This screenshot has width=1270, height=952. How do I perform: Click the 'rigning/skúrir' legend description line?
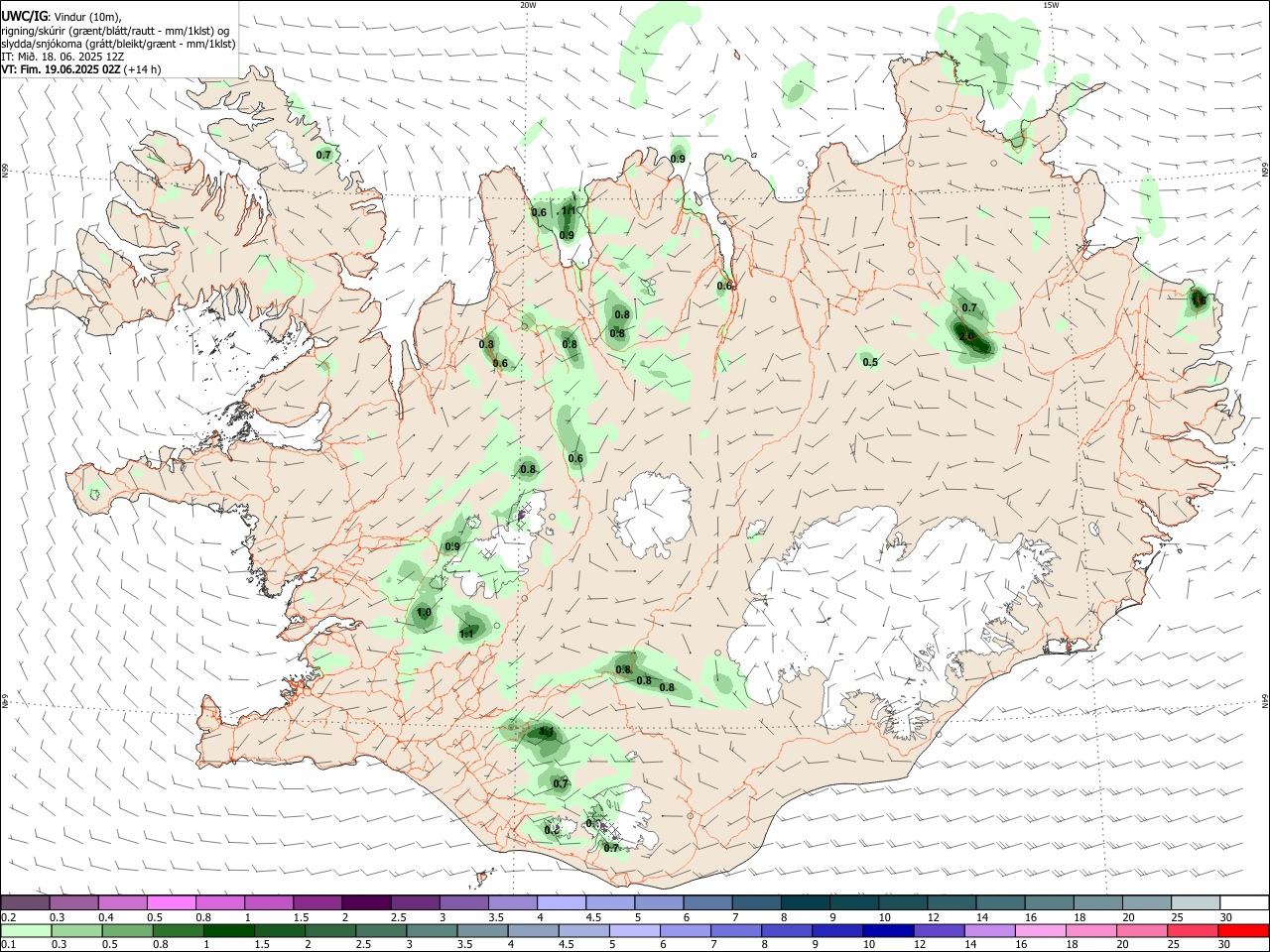point(114,30)
